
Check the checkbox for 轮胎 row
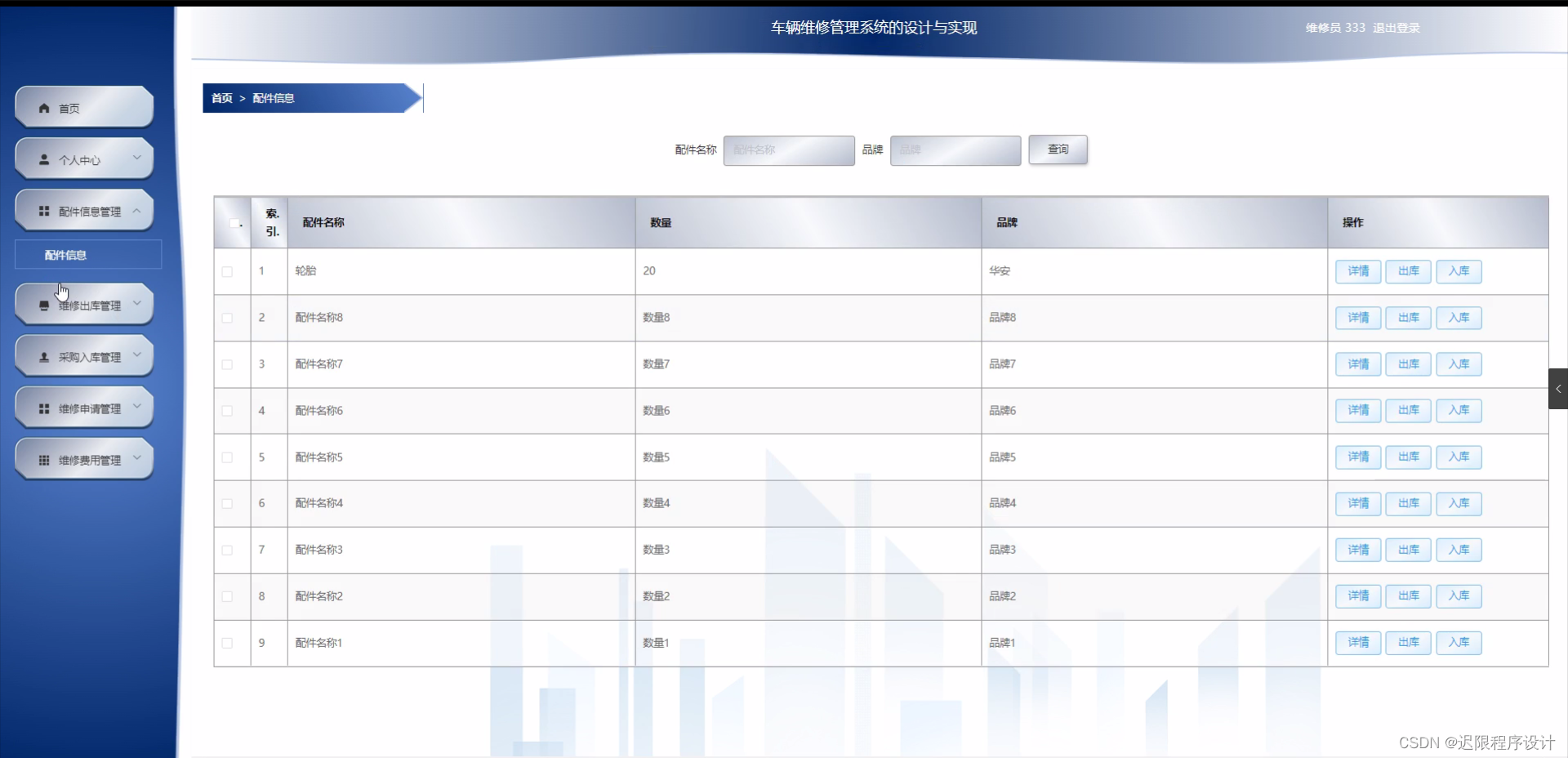tap(229, 272)
